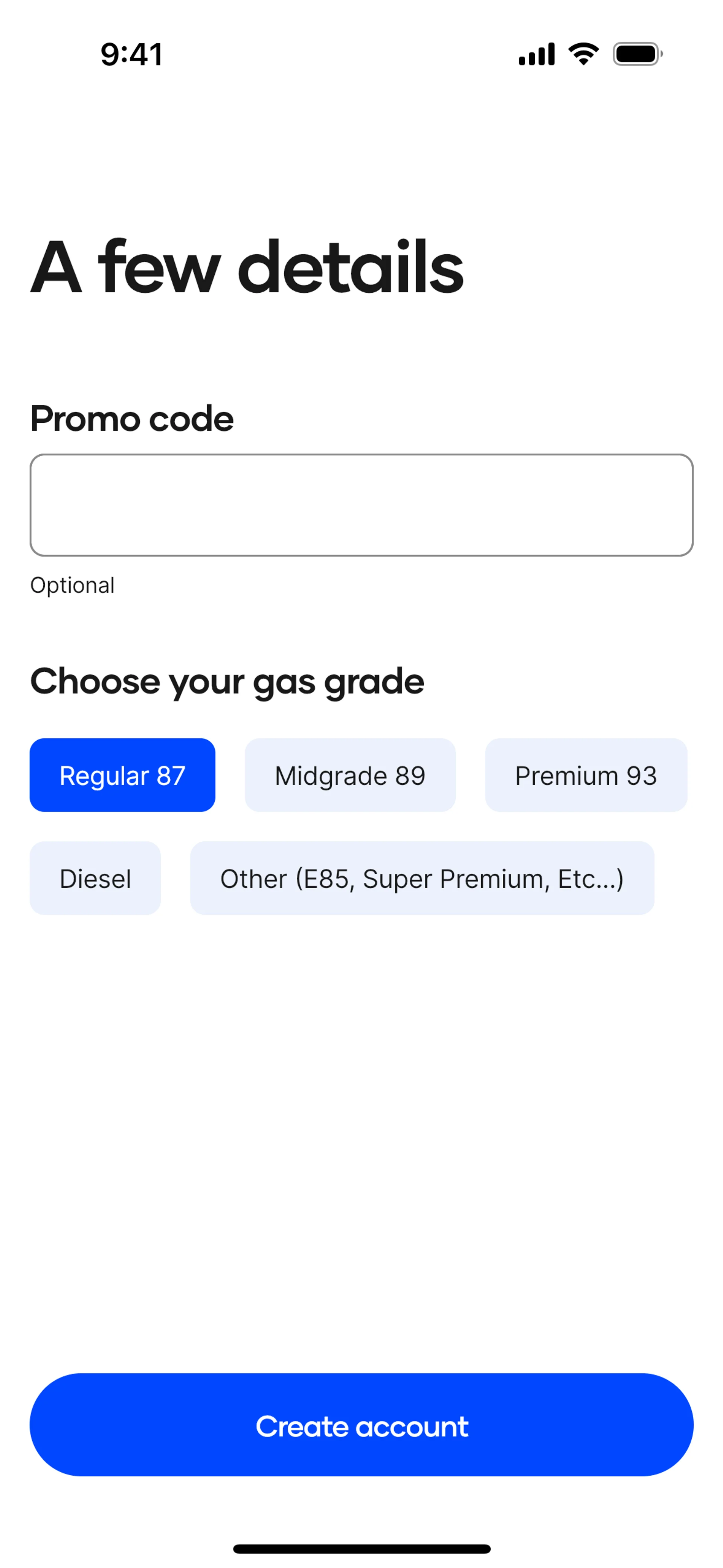723x1568 pixels.
Task: Place cursor in the empty promo box
Action: coord(361,504)
